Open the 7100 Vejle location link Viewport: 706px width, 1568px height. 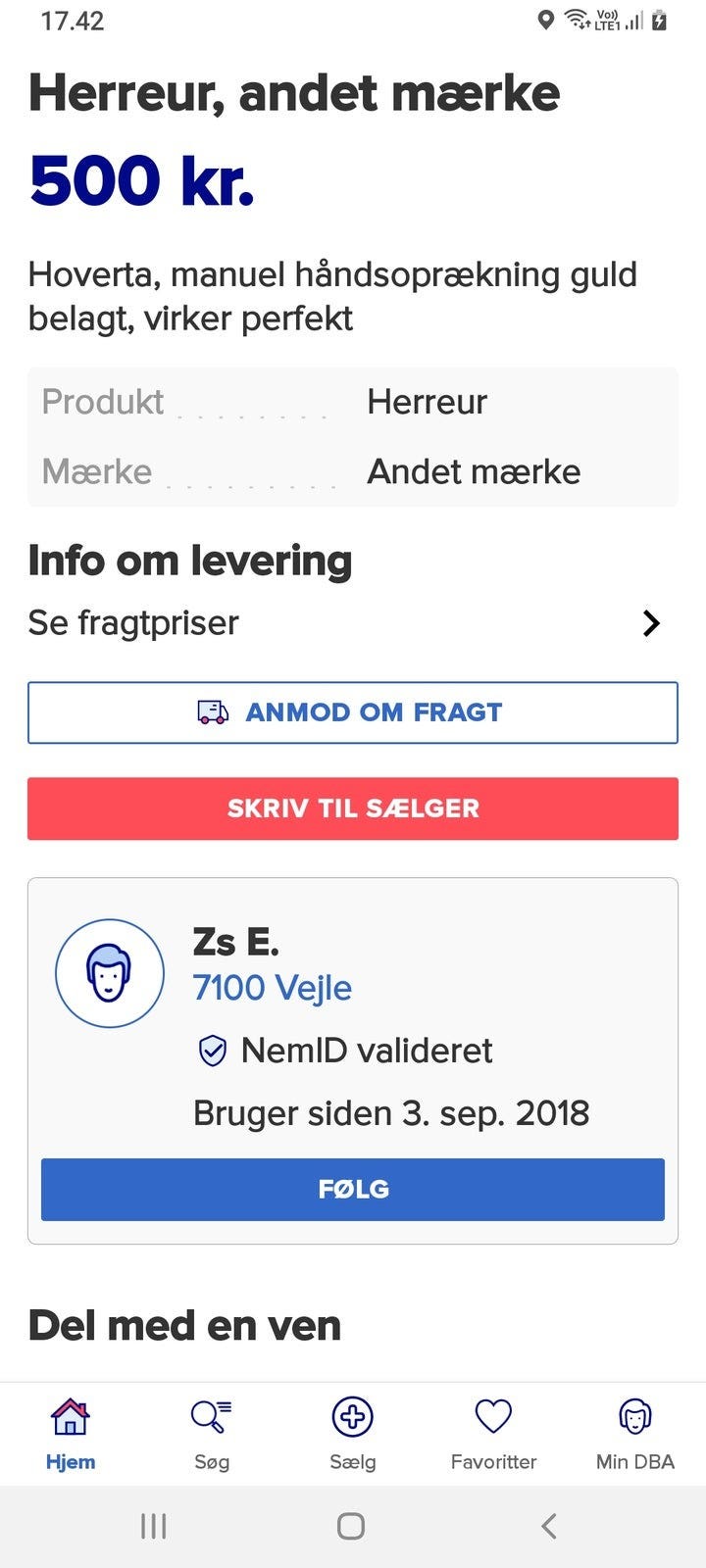tap(273, 988)
